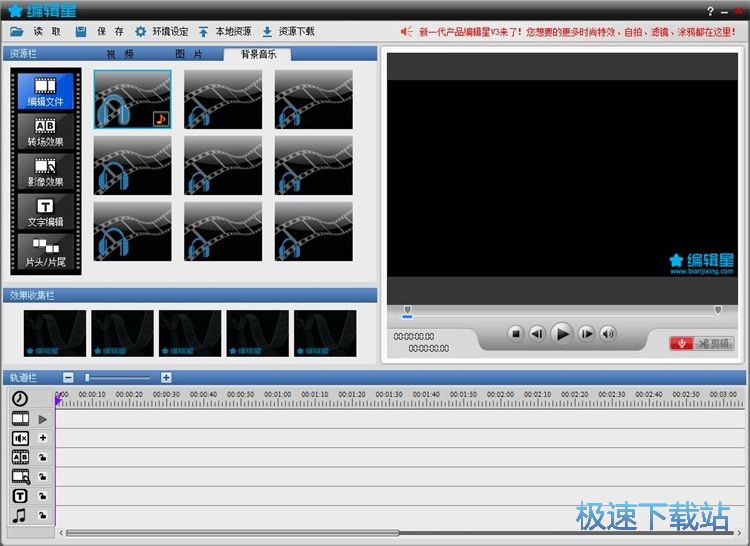The image size is (750, 546).
Task: Open 资源下载 resource download
Action: (x=288, y=32)
